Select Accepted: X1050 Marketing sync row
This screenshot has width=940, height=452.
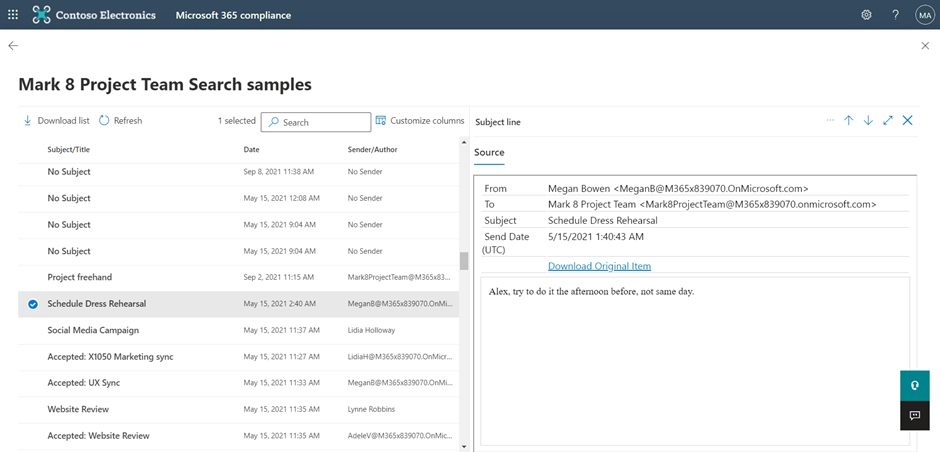coord(239,357)
